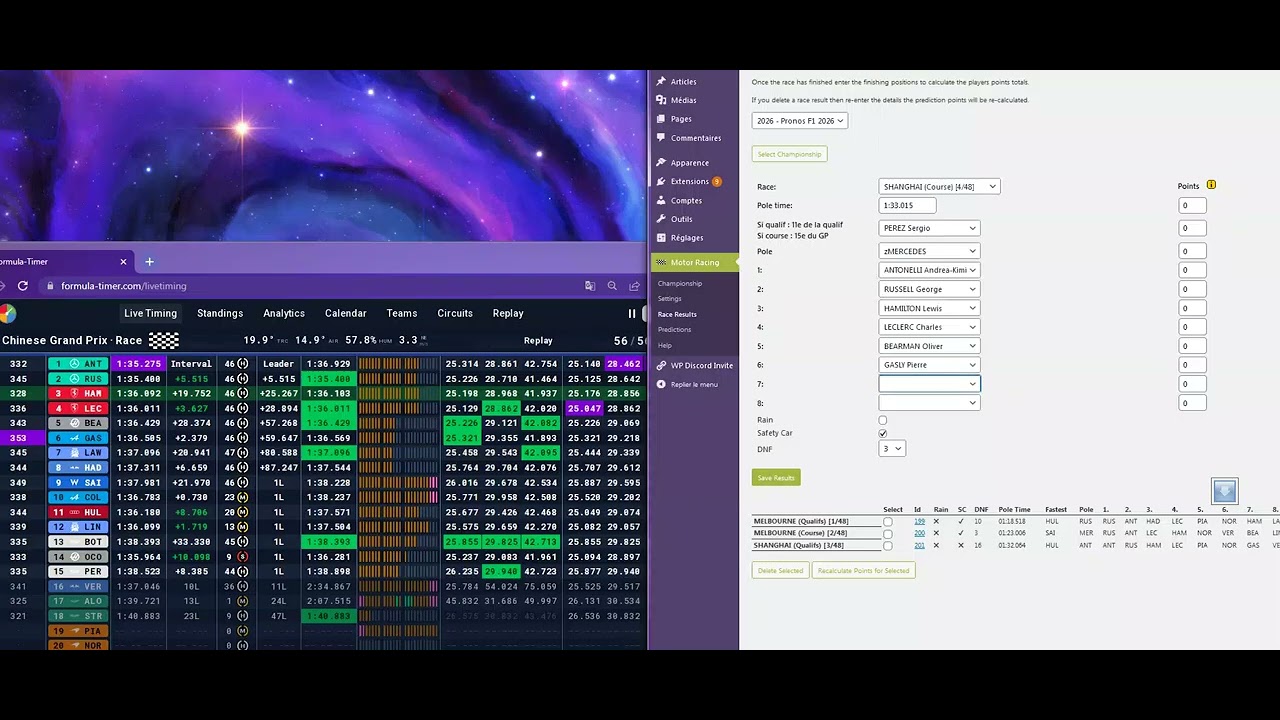Viewport: 1280px width, 720px height.
Task: Open Pages in the WordPress sidebar
Action: point(681,119)
